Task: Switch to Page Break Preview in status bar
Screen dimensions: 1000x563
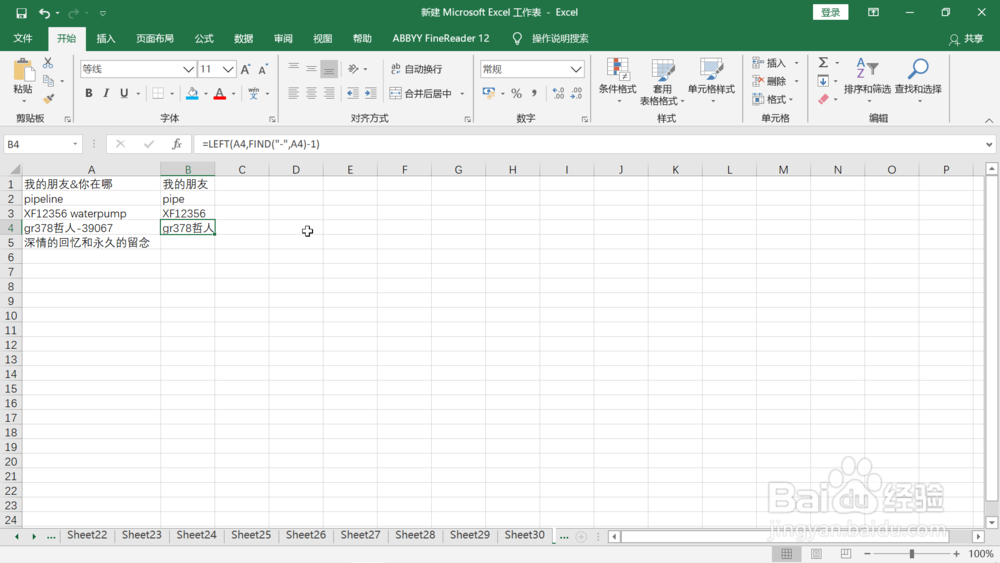Action: point(846,553)
